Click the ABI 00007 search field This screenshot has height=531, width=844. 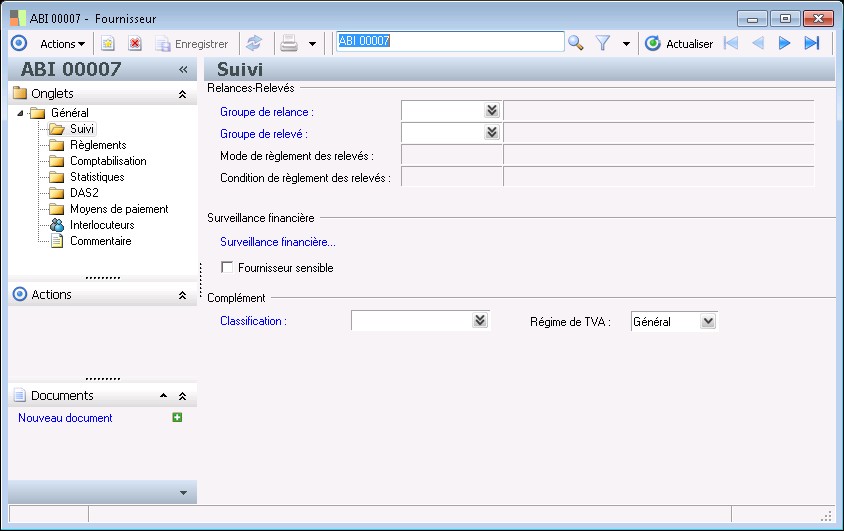(450, 42)
